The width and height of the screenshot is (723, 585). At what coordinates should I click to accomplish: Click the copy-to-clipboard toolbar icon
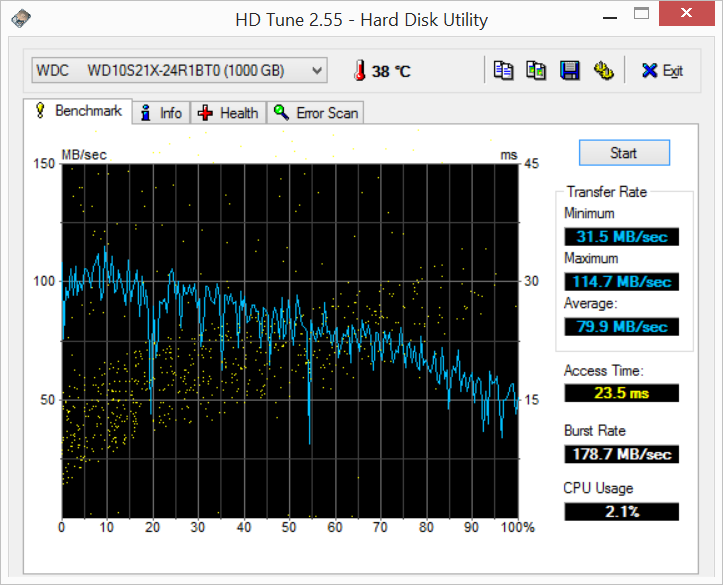coord(504,71)
